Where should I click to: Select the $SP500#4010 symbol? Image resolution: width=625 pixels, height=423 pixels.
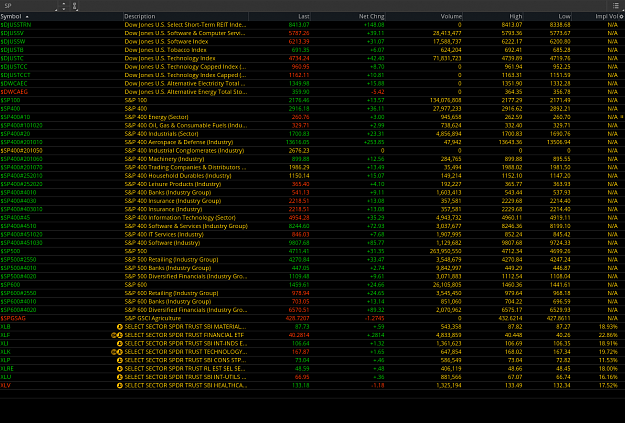[x=18, y=268]
